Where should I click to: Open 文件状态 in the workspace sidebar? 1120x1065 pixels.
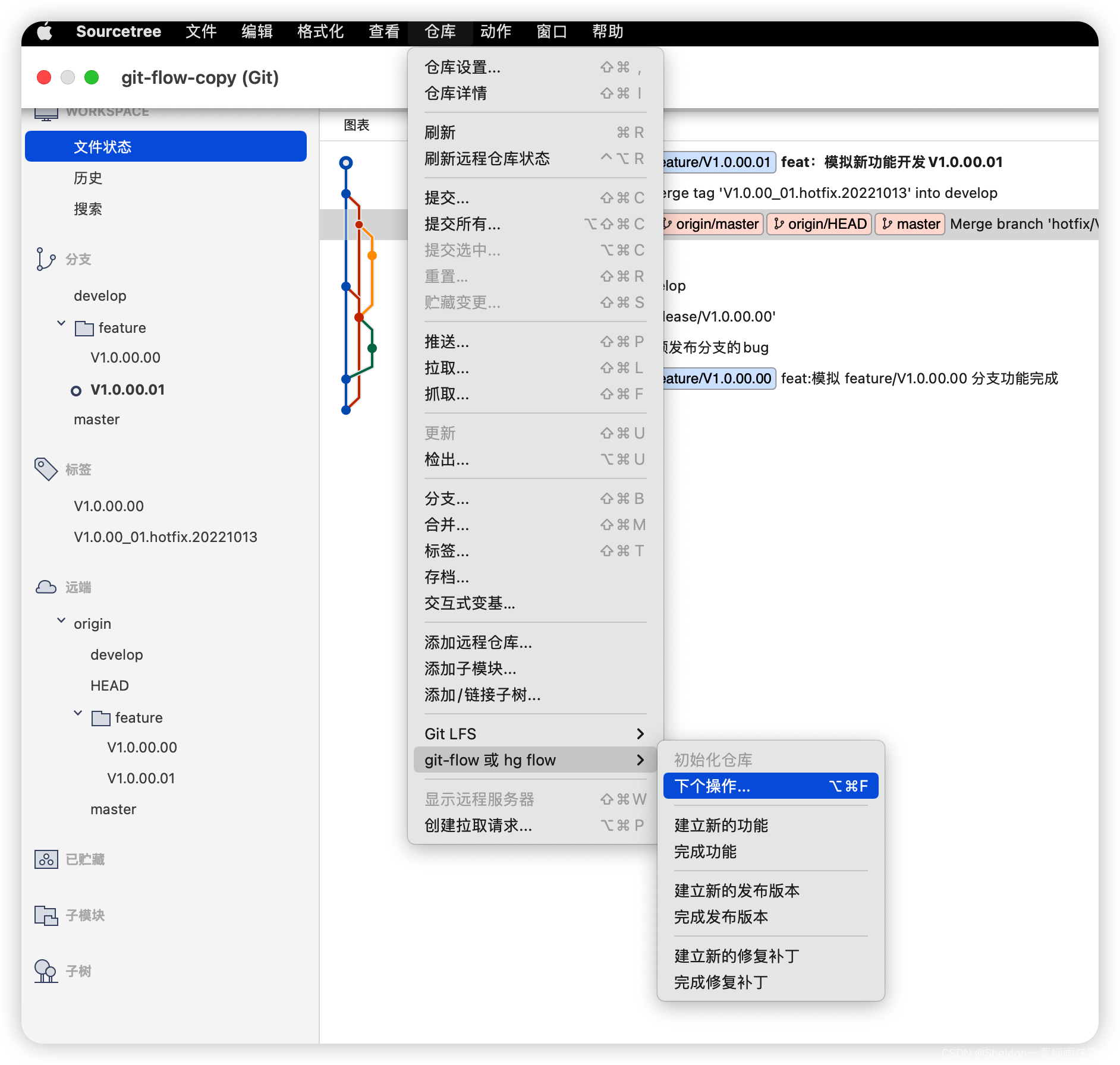166,147
